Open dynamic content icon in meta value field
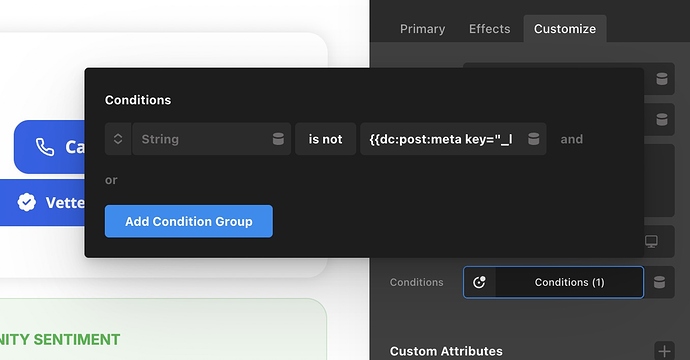 [533, 139]
